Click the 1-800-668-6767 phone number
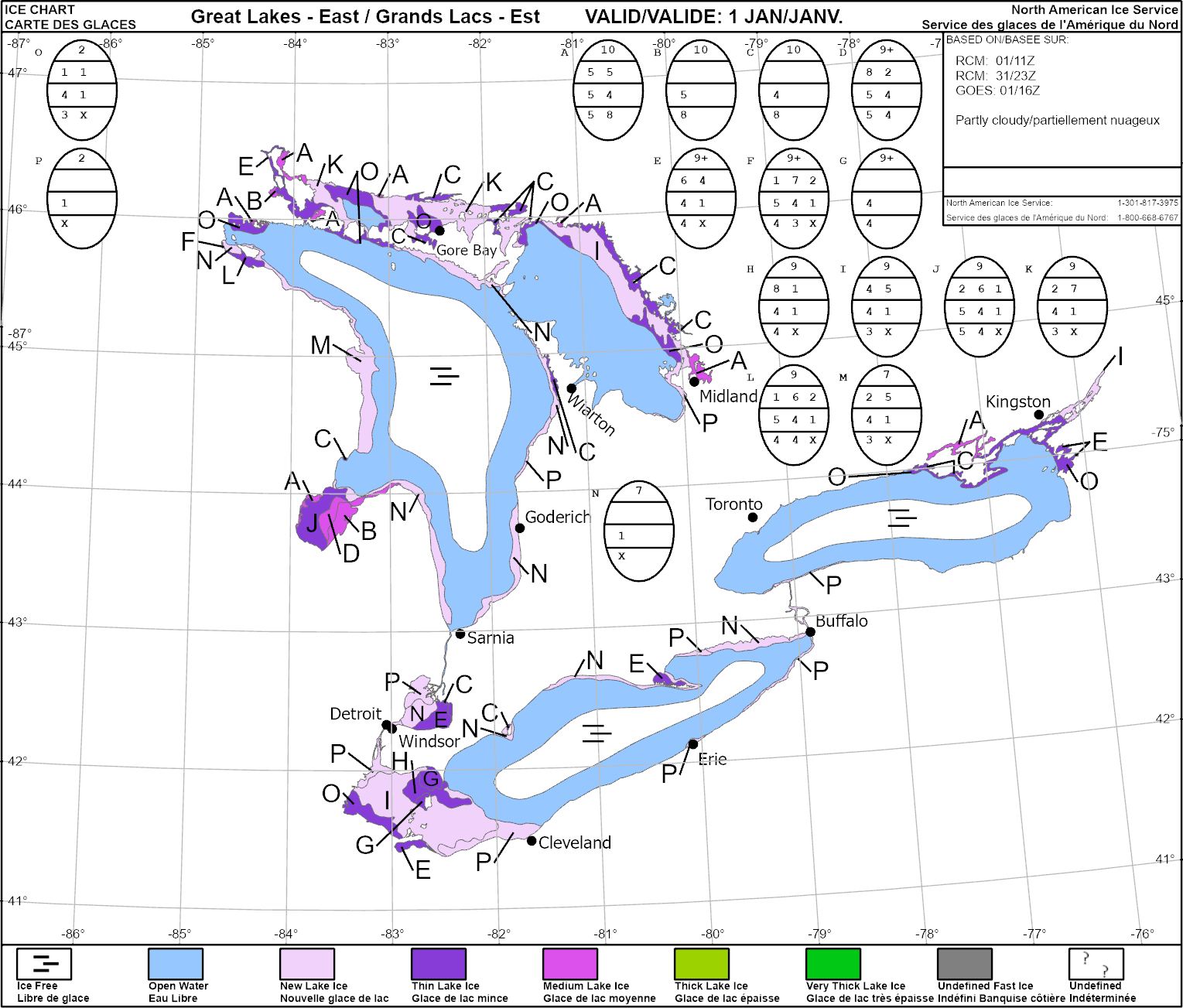This screenshot has width=1183, height=1008. (1147, 217)
